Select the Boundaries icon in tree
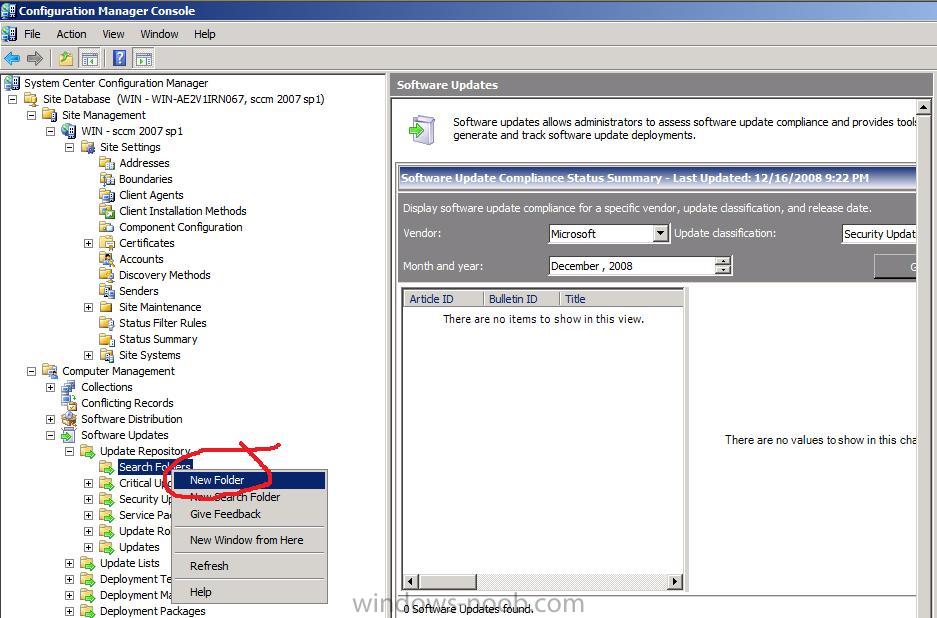The image size is (937, 618). (x=107, y=179)
